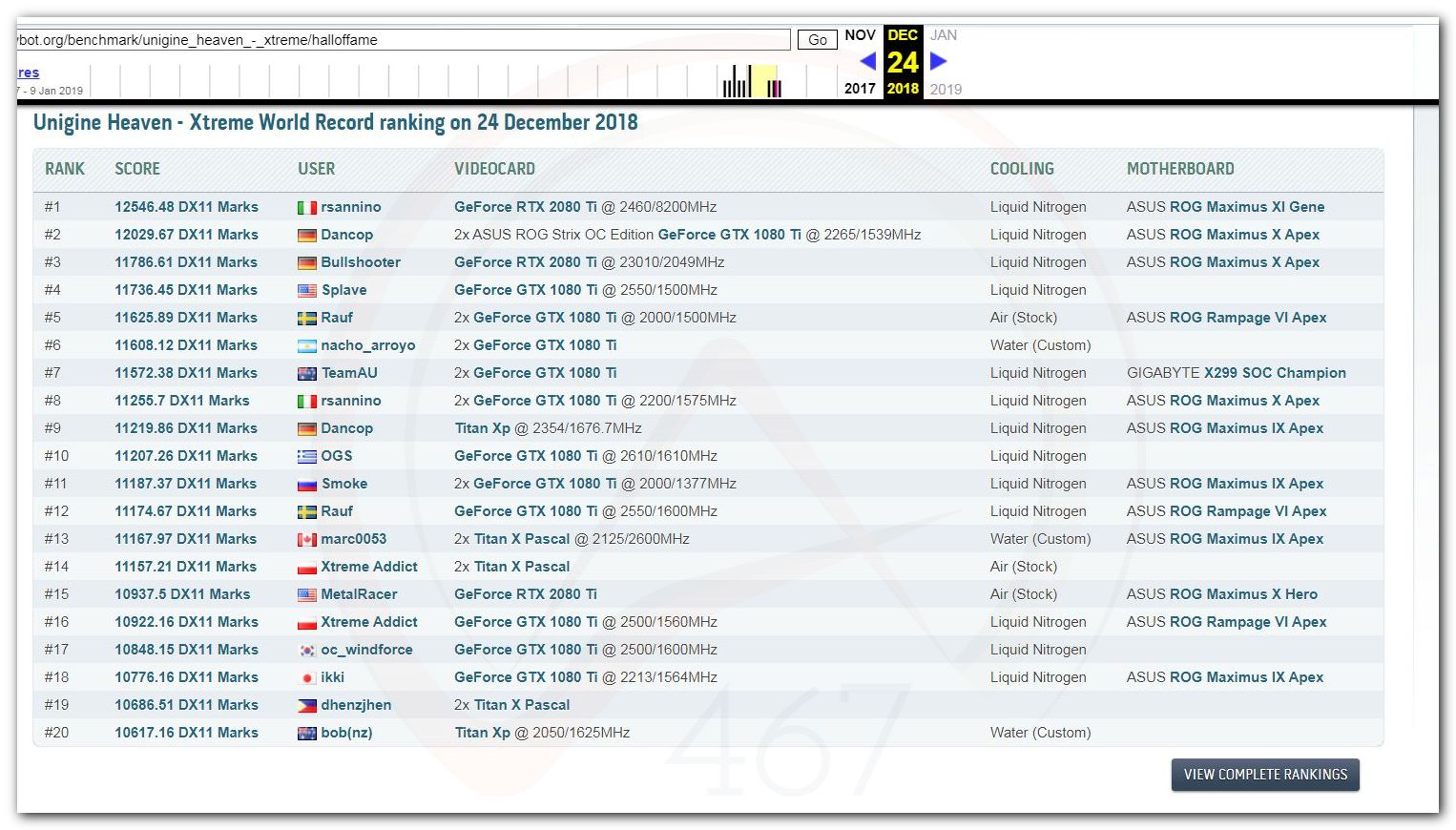
Task: Click the Air (Stock) cell in rank #14
Action: click(1024, 567)
